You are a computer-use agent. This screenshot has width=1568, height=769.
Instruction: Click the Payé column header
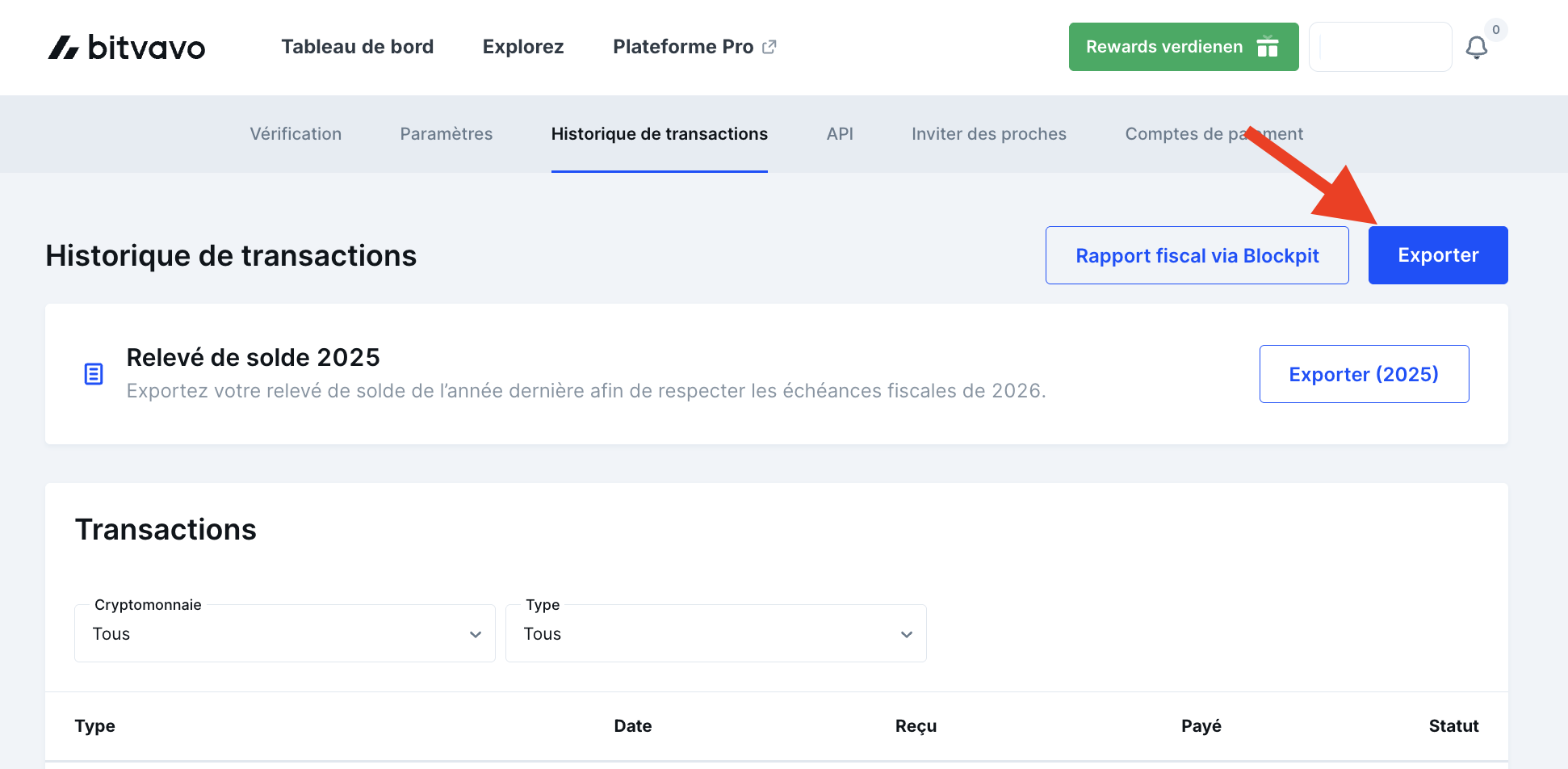[1201, 726]
